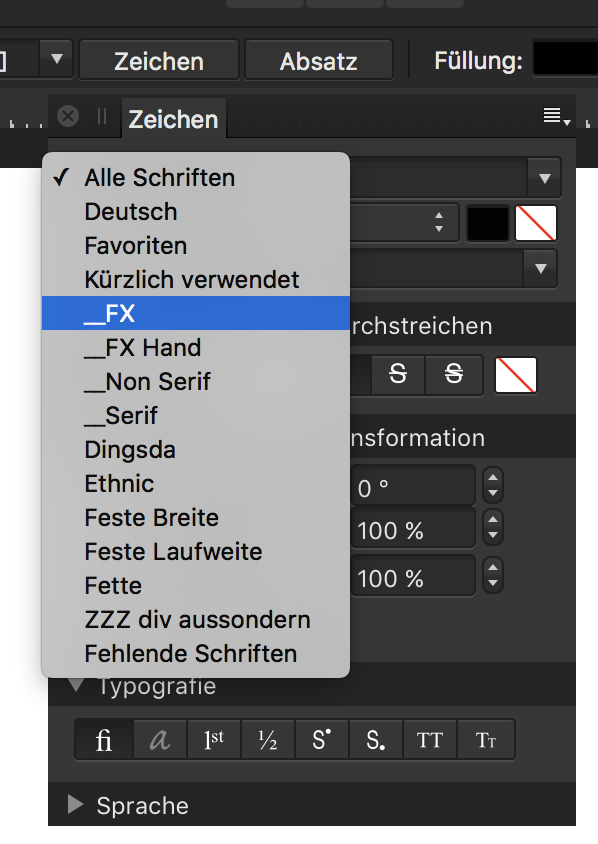Viewport: 598px width, 844px height.
Task: Open font family dropdown arrow
Action: (x=545, y=178)
